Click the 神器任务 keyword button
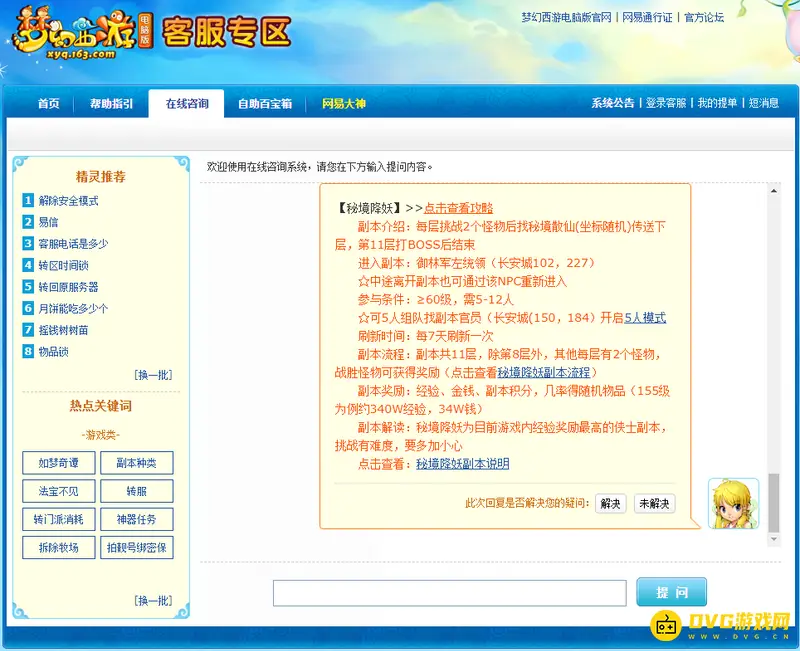 point(137,519)
